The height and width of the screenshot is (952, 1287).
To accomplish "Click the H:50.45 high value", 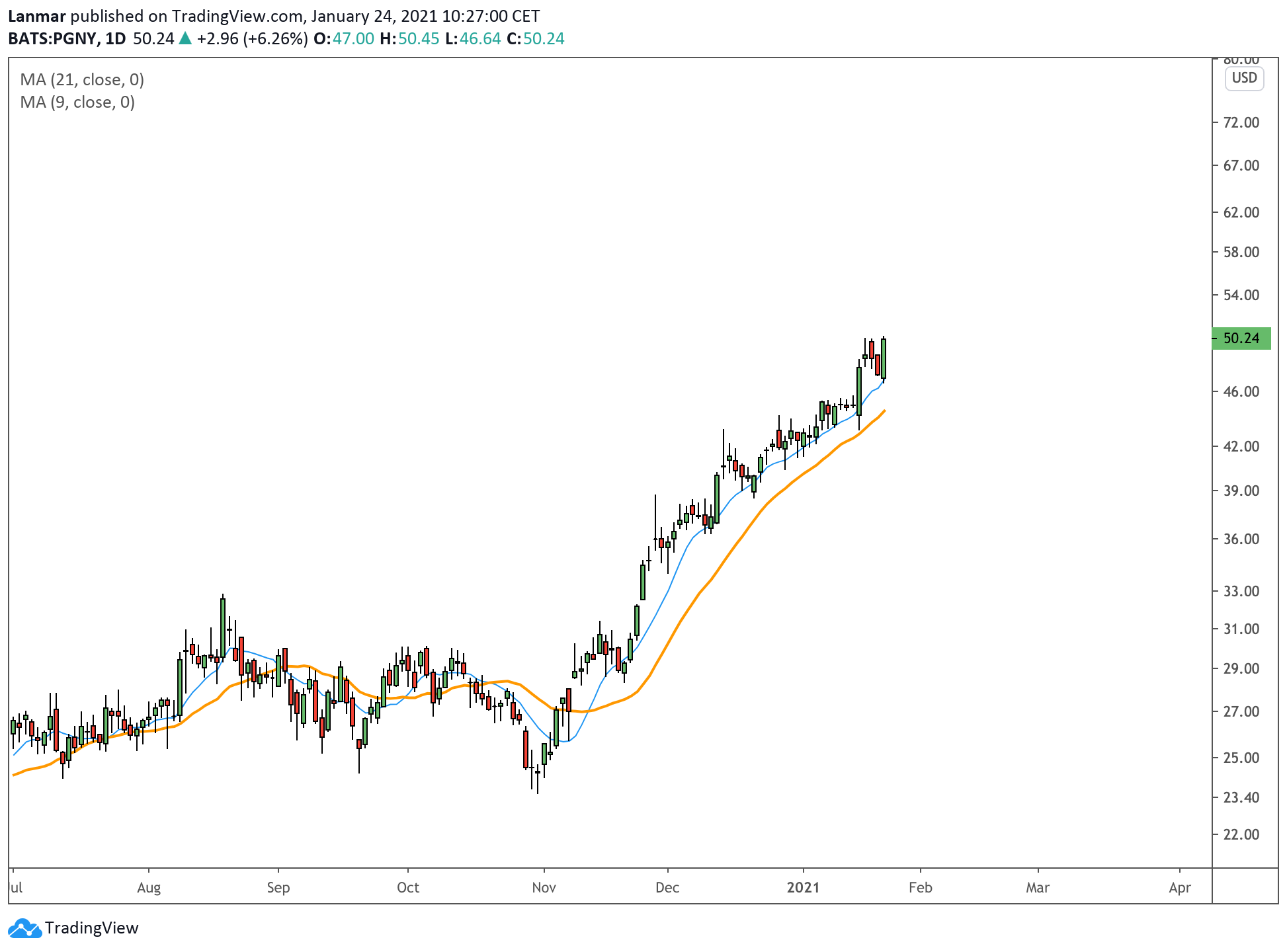I will tap(410, 38).
